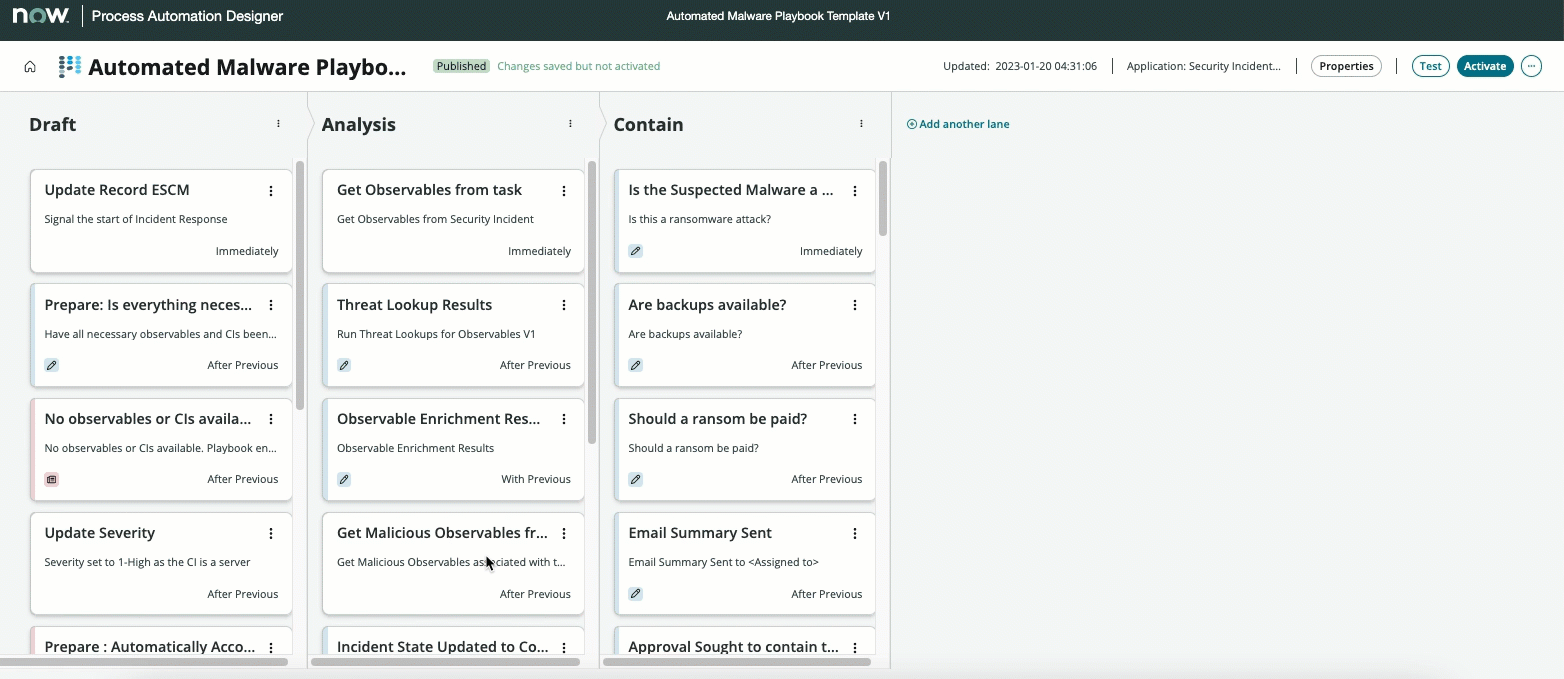Click the pencil icon on the Threat Lookup Results card

[344, 365]
